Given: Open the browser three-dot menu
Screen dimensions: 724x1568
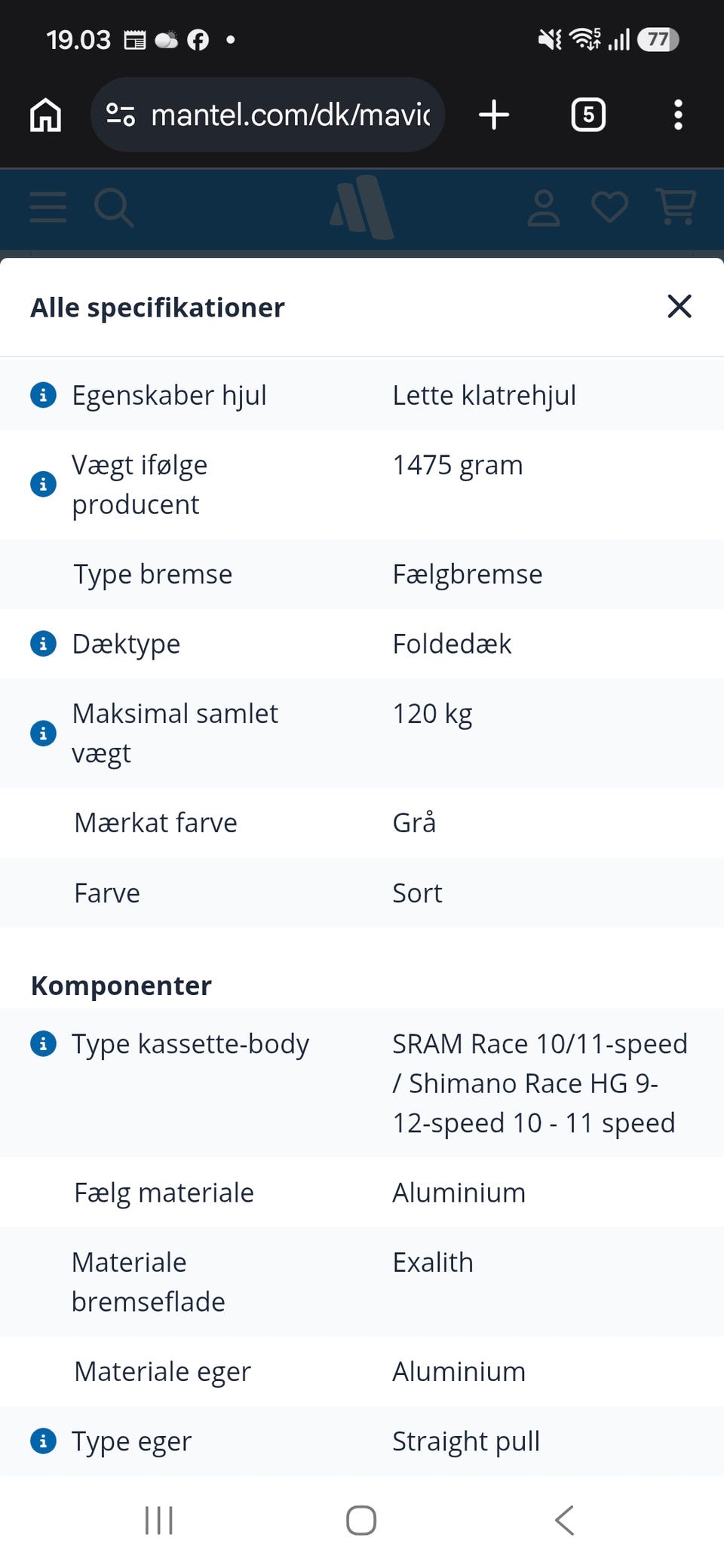Looking at the screenshot, I should pos(678,115).
